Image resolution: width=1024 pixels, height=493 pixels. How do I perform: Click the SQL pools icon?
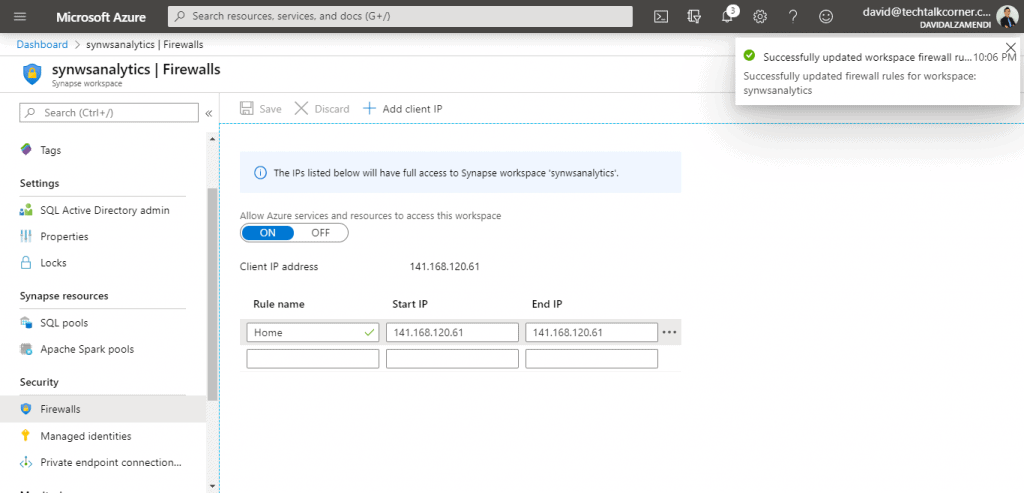pyautogui.click(x=26, y=323)
